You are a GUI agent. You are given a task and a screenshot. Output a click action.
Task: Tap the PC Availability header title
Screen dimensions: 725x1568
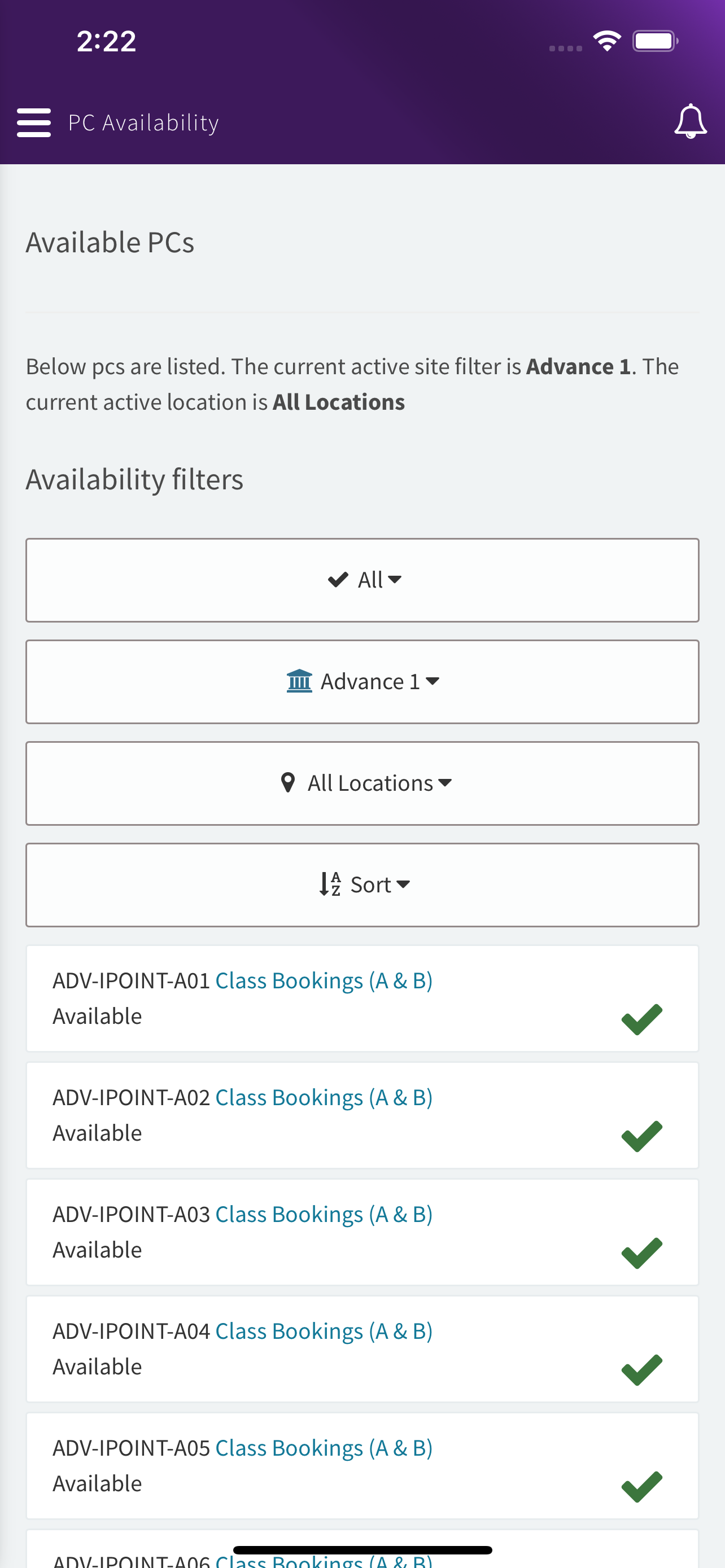(x=143, y=123)
